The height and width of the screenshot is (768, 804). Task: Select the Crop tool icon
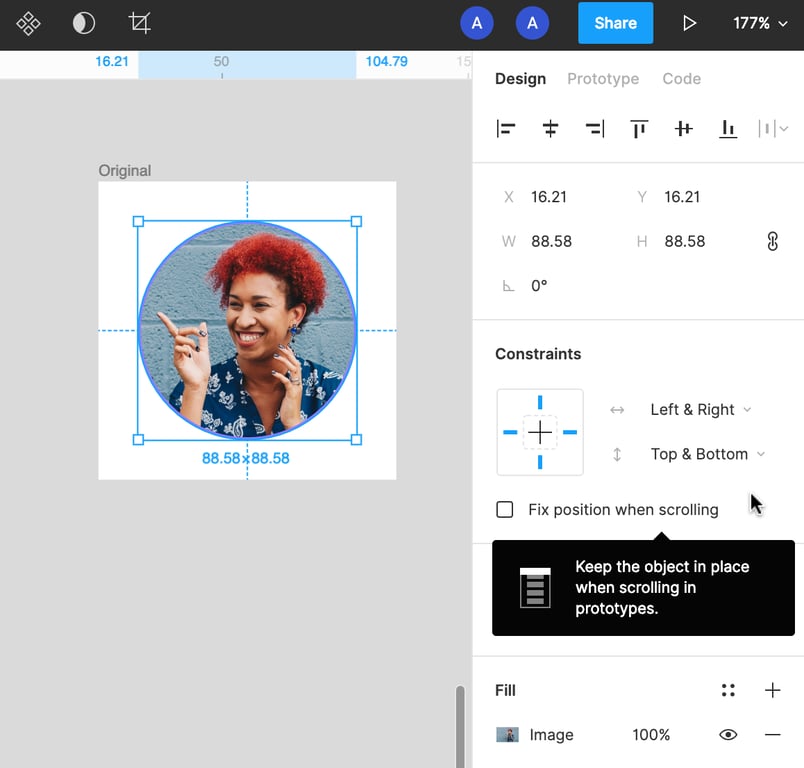point(140,23)
